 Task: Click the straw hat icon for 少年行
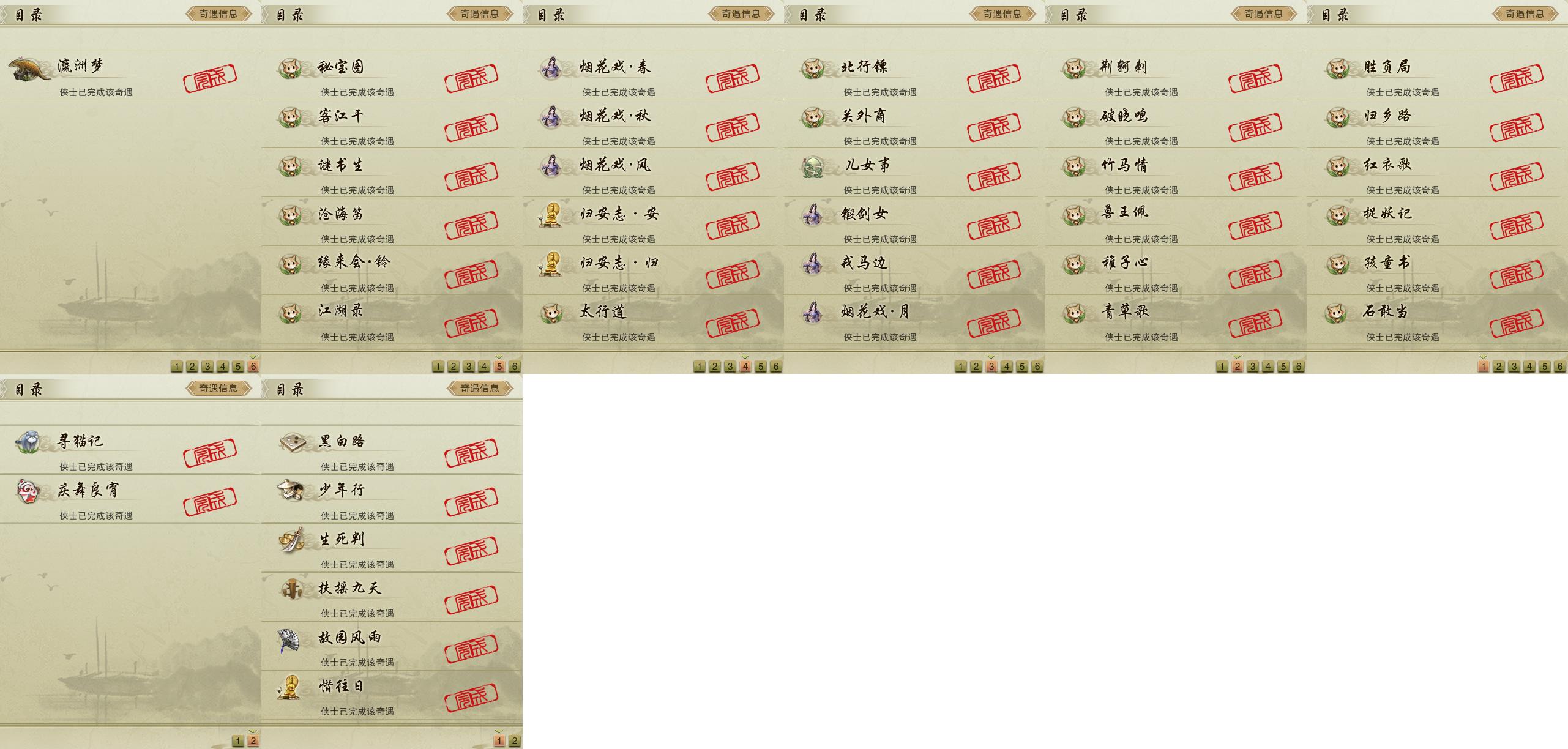coord(290,491)
